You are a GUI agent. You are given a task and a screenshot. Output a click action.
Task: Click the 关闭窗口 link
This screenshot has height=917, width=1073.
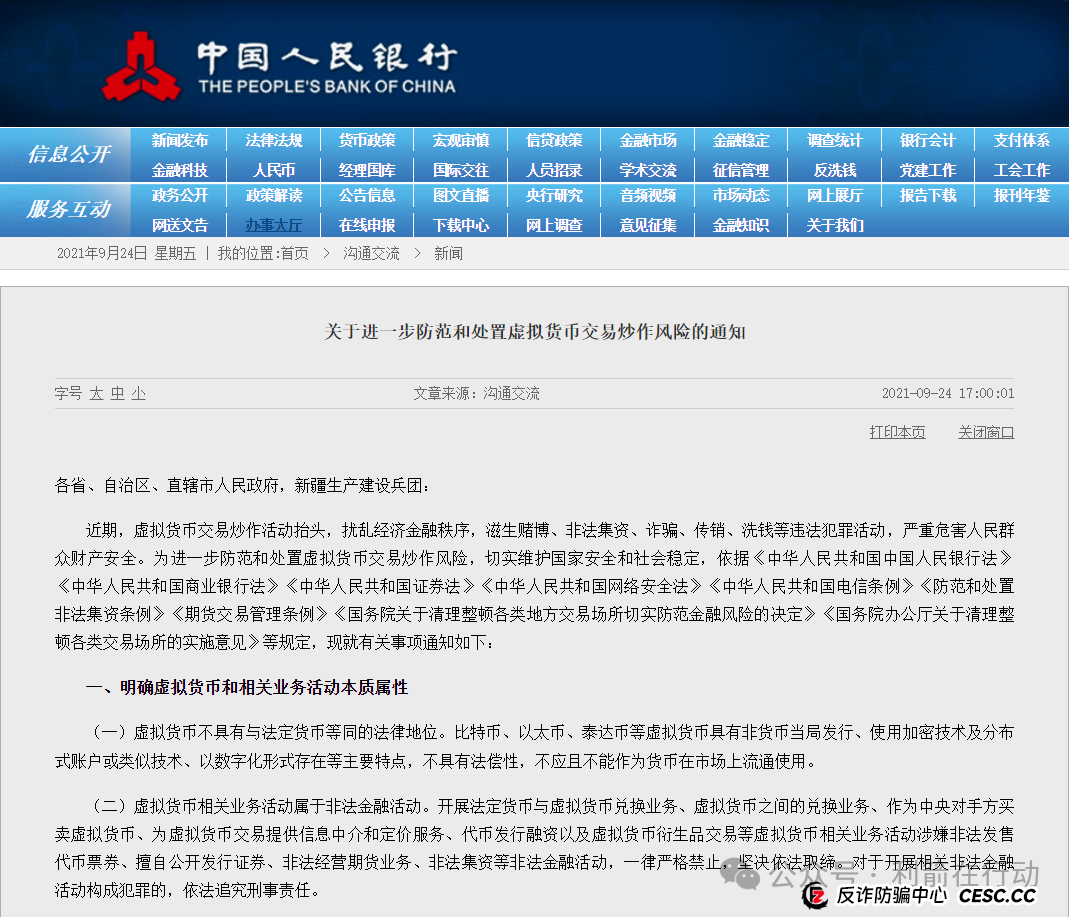pos(985,432)
